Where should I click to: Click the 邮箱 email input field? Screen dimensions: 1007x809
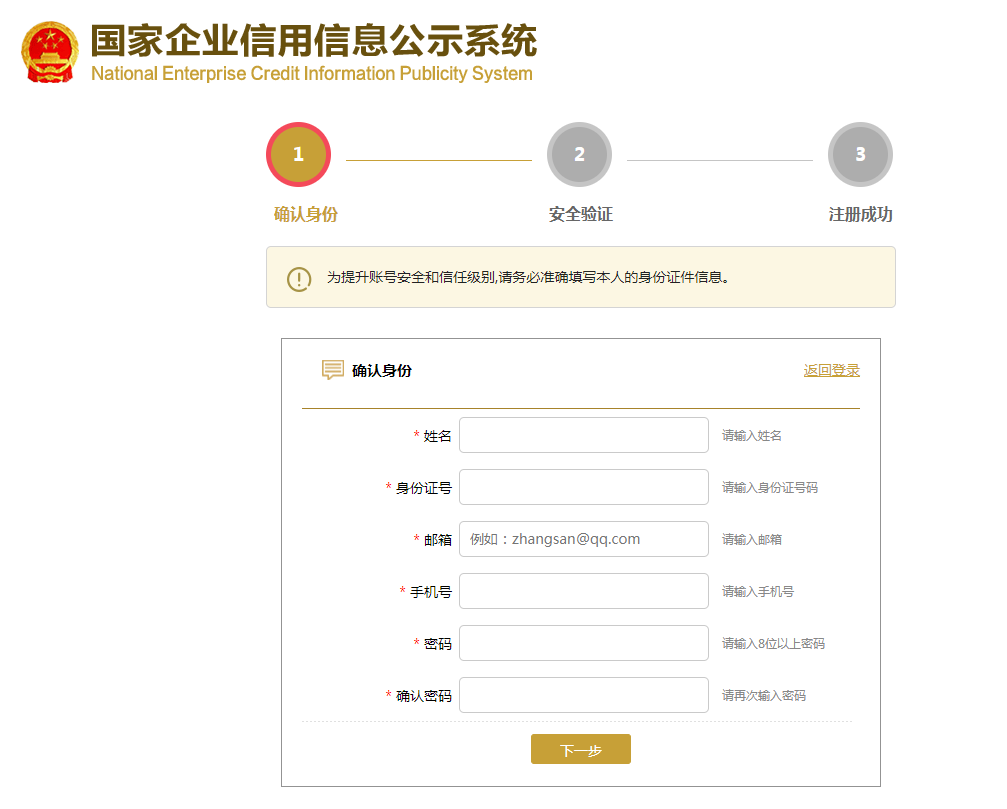[x=583, y=540]
